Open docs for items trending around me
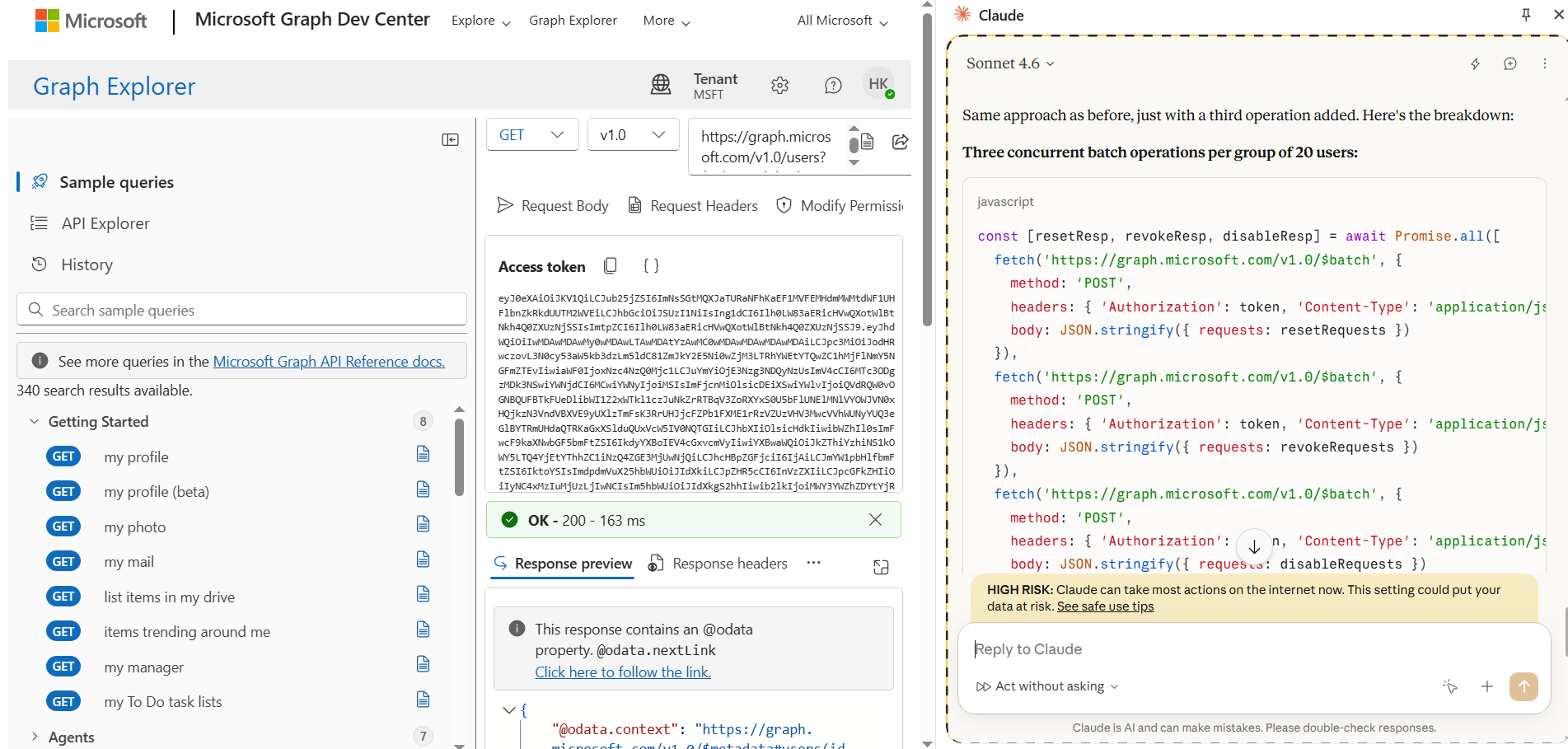1568x749 pixels. click(x=423, y=630)
